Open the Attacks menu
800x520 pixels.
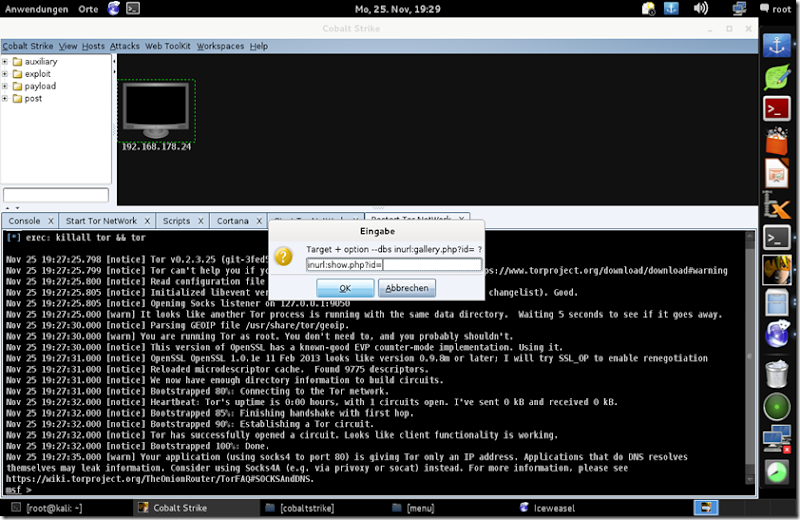pyautogui.click(x=124, y=46)
